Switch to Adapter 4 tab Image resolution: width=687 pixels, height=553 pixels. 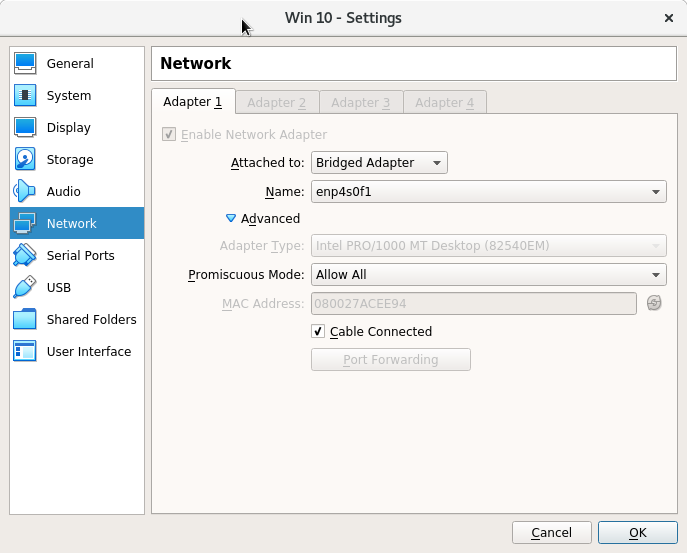[x=444, y=103]
